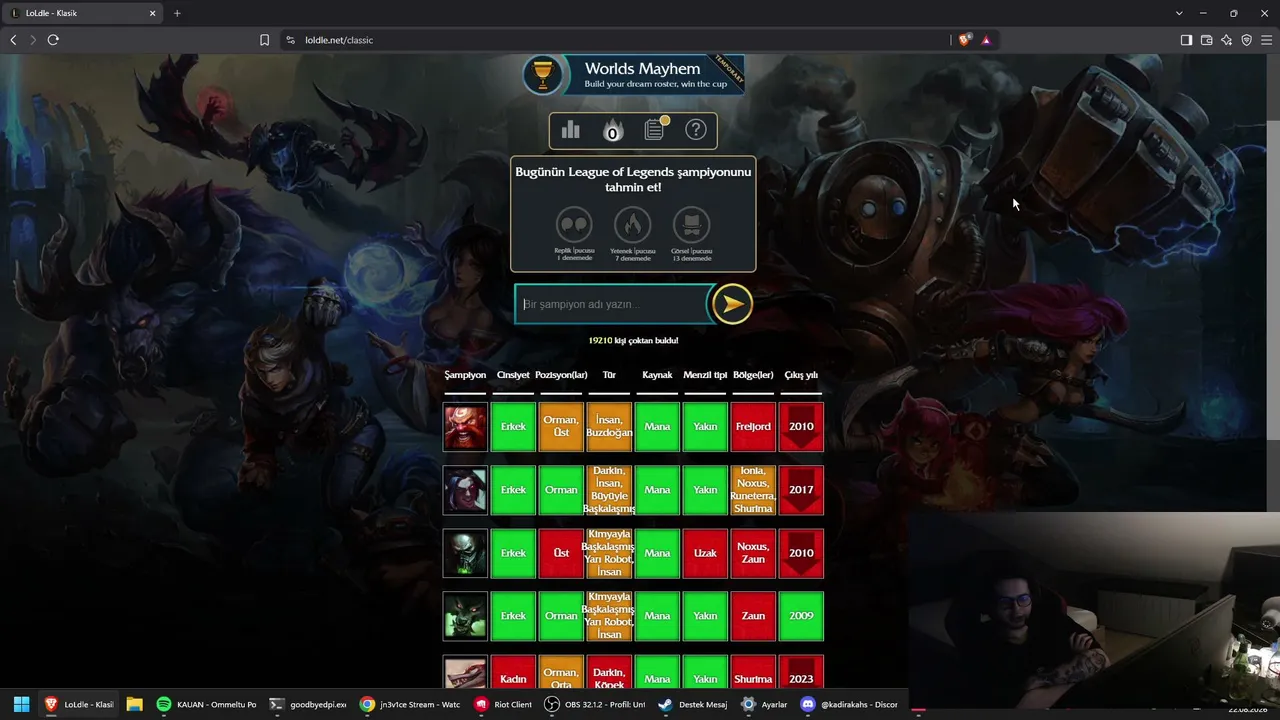The height and width of the screenshot is (720, 1280).
Task: Click the Cinsiyet column header
Action: coord(513,375)
